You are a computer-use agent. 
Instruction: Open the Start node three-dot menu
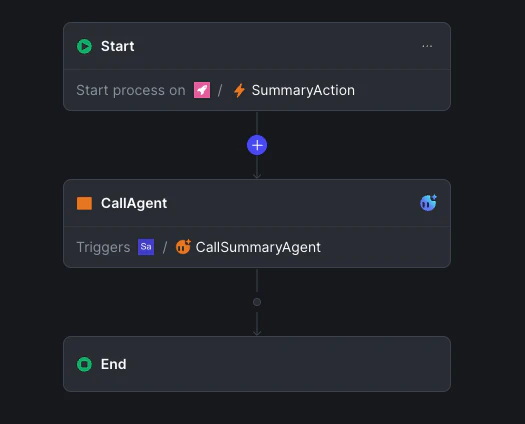pos(427,46)
